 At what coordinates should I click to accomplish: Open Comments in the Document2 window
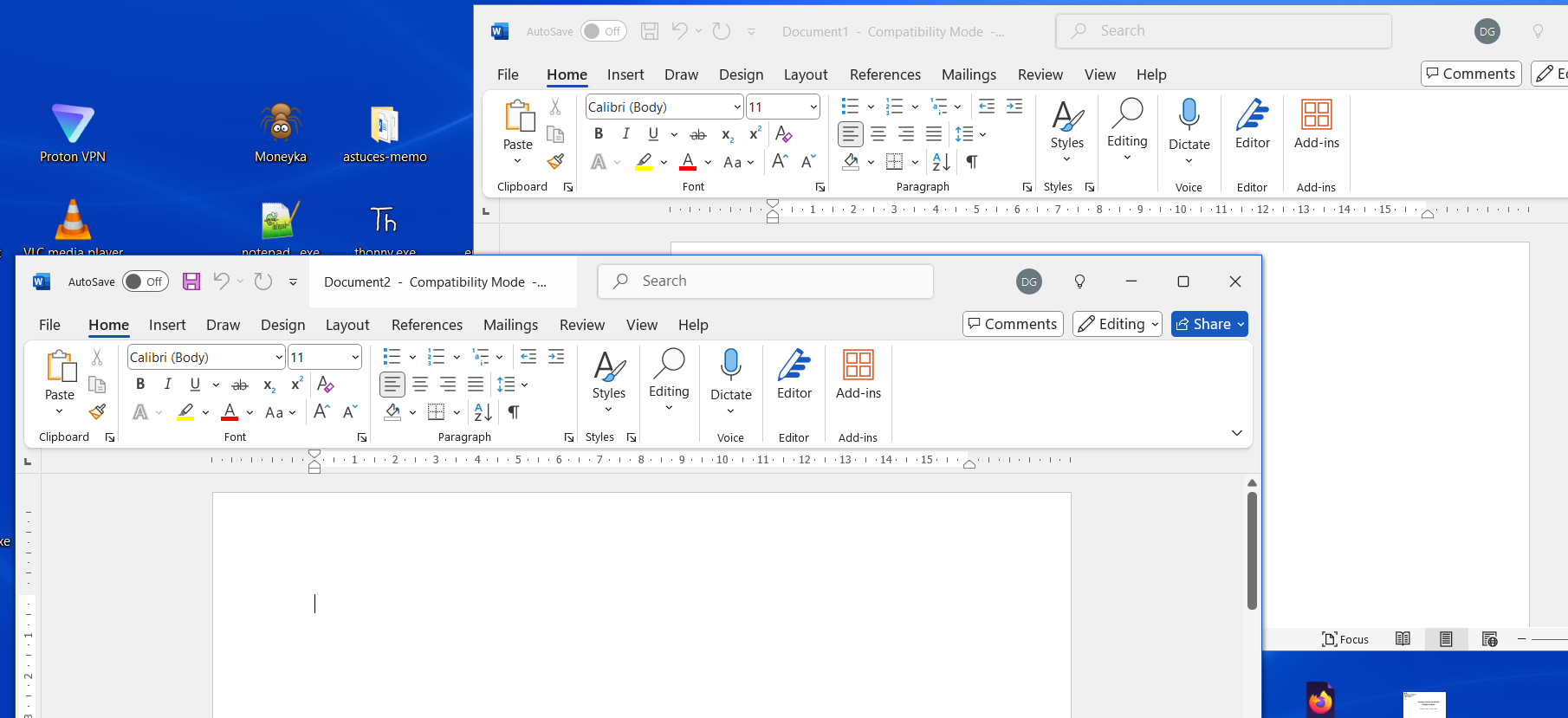(x=1012, y=324)
